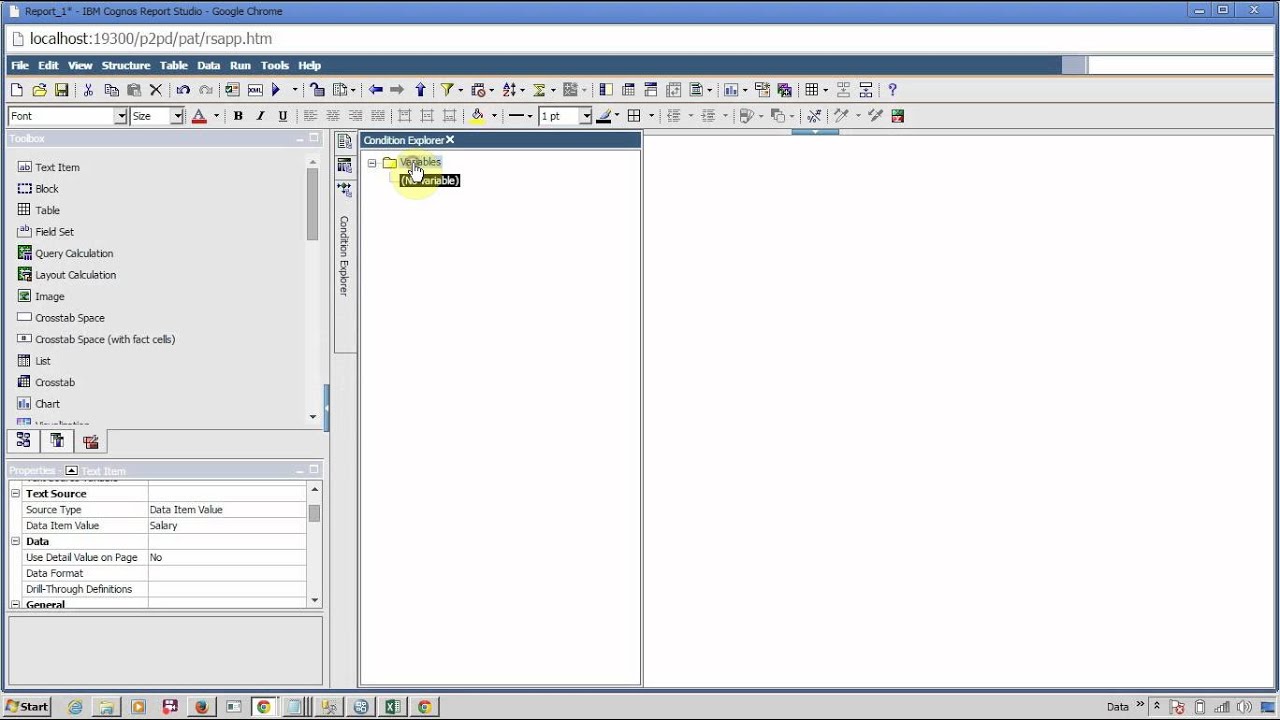Open the Font dropdown

(x=121, y=116)
